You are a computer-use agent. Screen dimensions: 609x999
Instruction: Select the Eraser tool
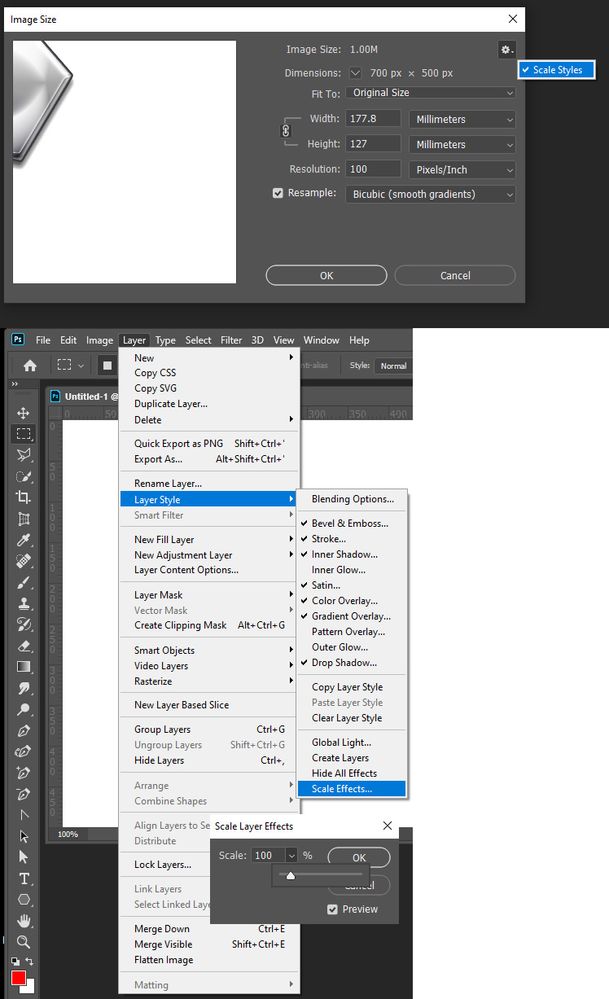[24, 646]
